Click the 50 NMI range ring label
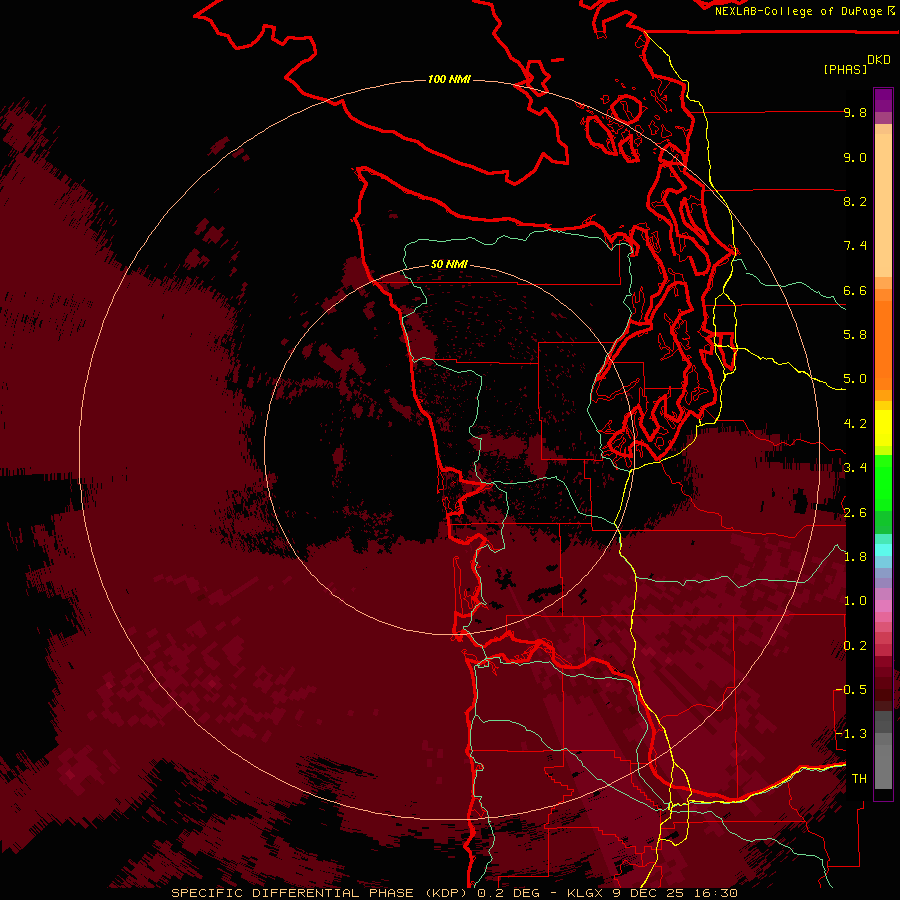900x900 pixels. (x=449, y=264)
